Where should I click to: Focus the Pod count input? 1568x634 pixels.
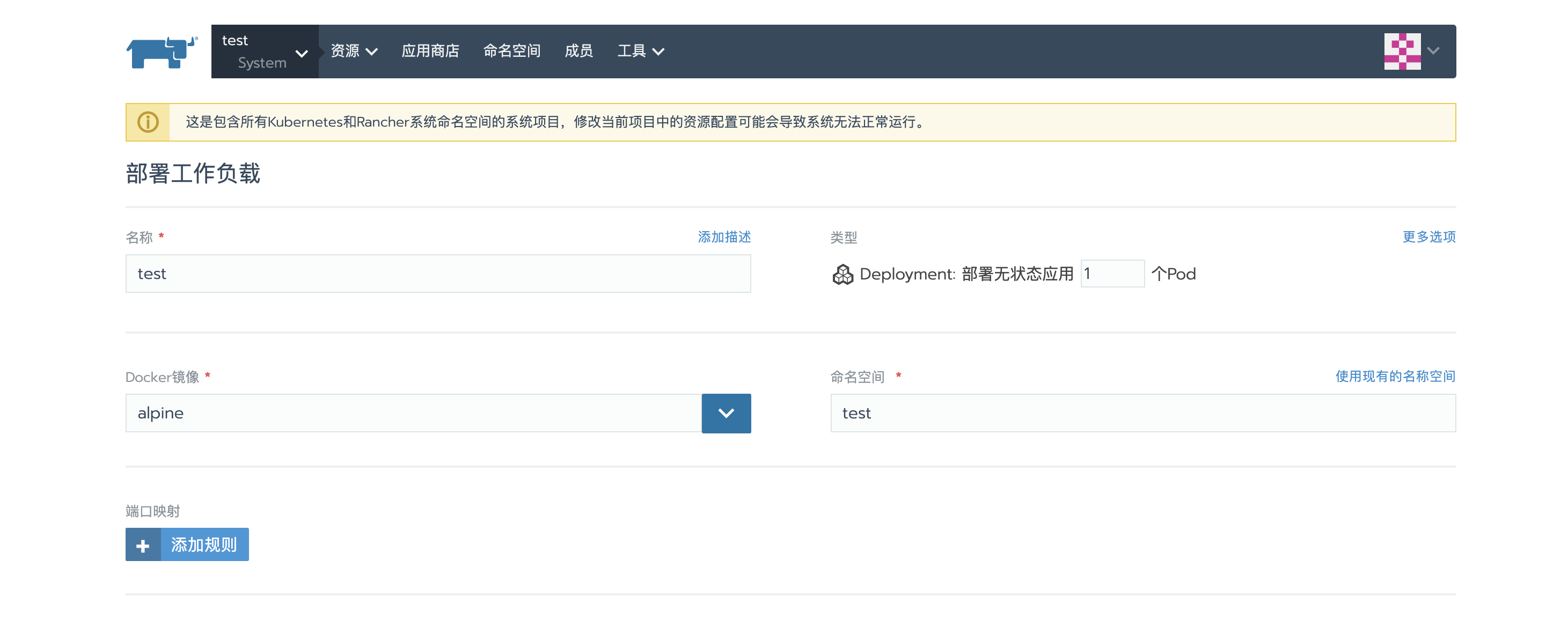tap(1112, 274)
